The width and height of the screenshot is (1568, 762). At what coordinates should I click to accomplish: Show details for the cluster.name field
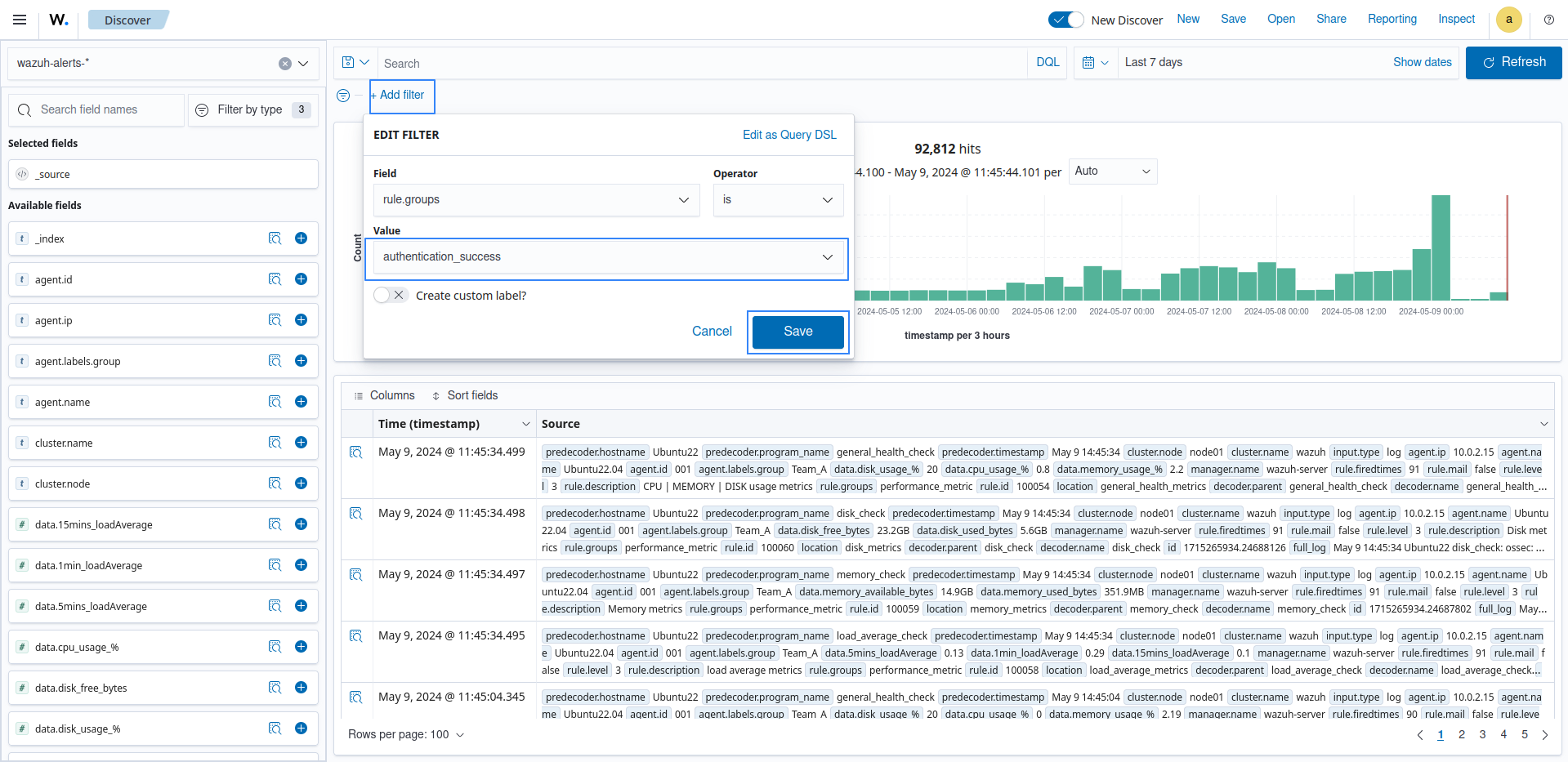click(275, 443)
